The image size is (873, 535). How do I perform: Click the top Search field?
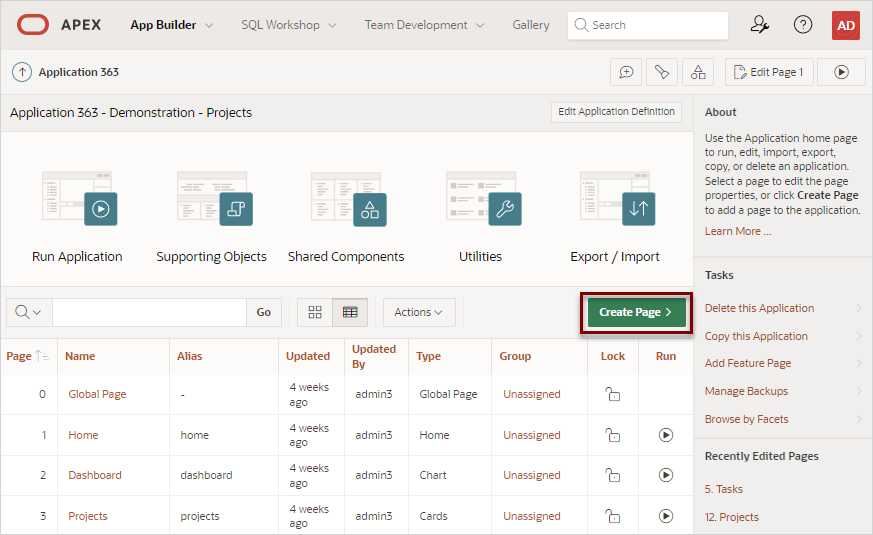click(648, 25)
